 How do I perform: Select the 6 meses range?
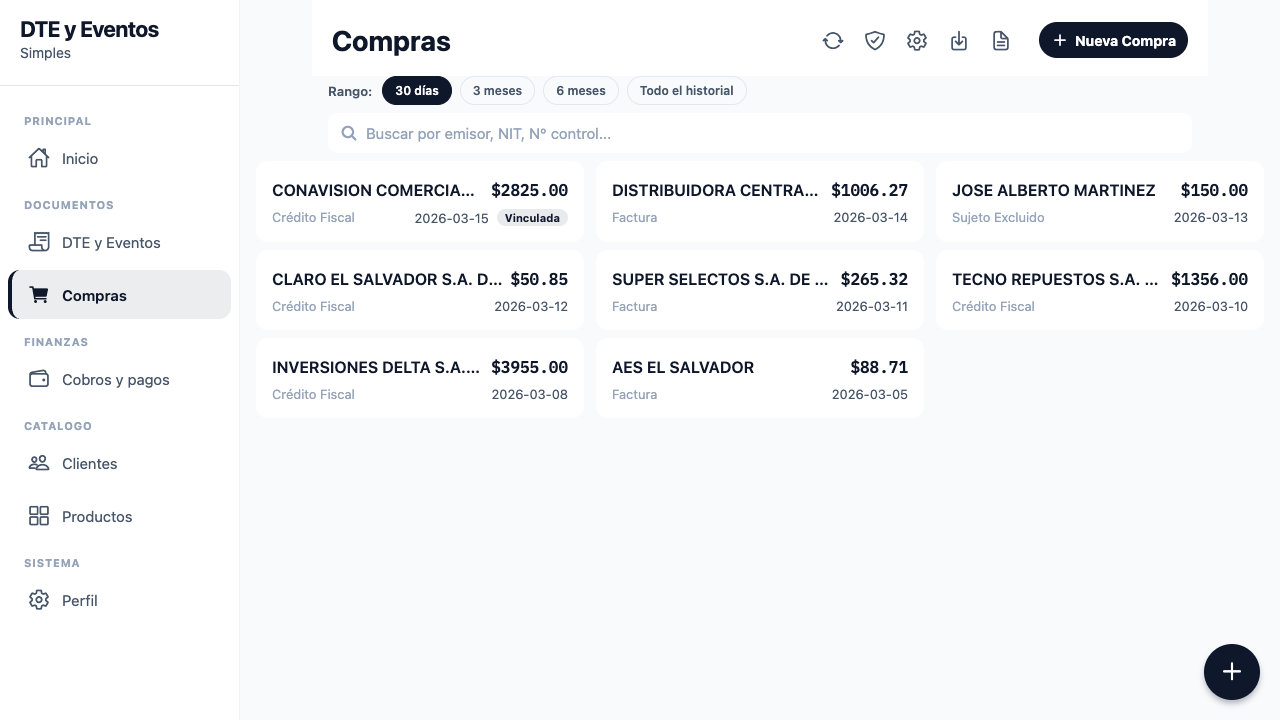(581, 91)
